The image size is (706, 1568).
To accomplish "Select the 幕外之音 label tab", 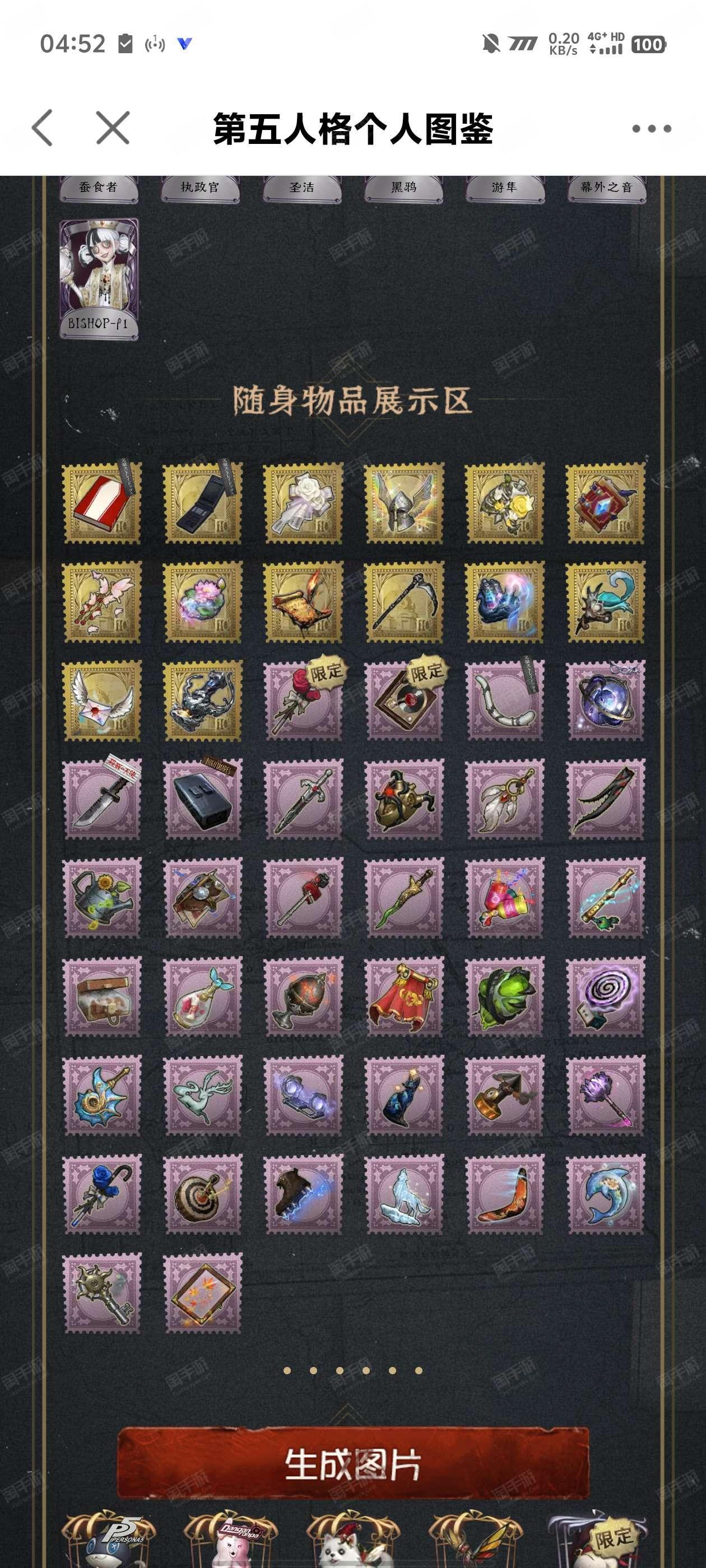I will point(606,188).
